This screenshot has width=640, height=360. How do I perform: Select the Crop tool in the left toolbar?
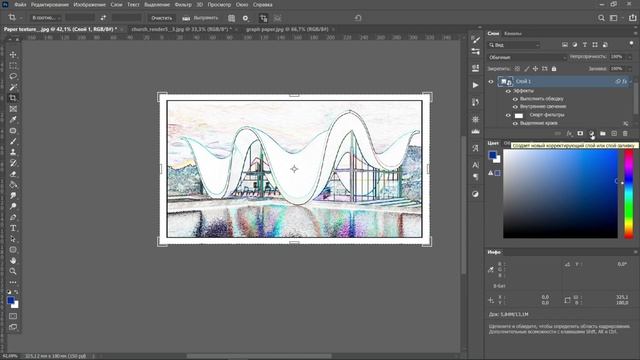(x=13, y=98)
